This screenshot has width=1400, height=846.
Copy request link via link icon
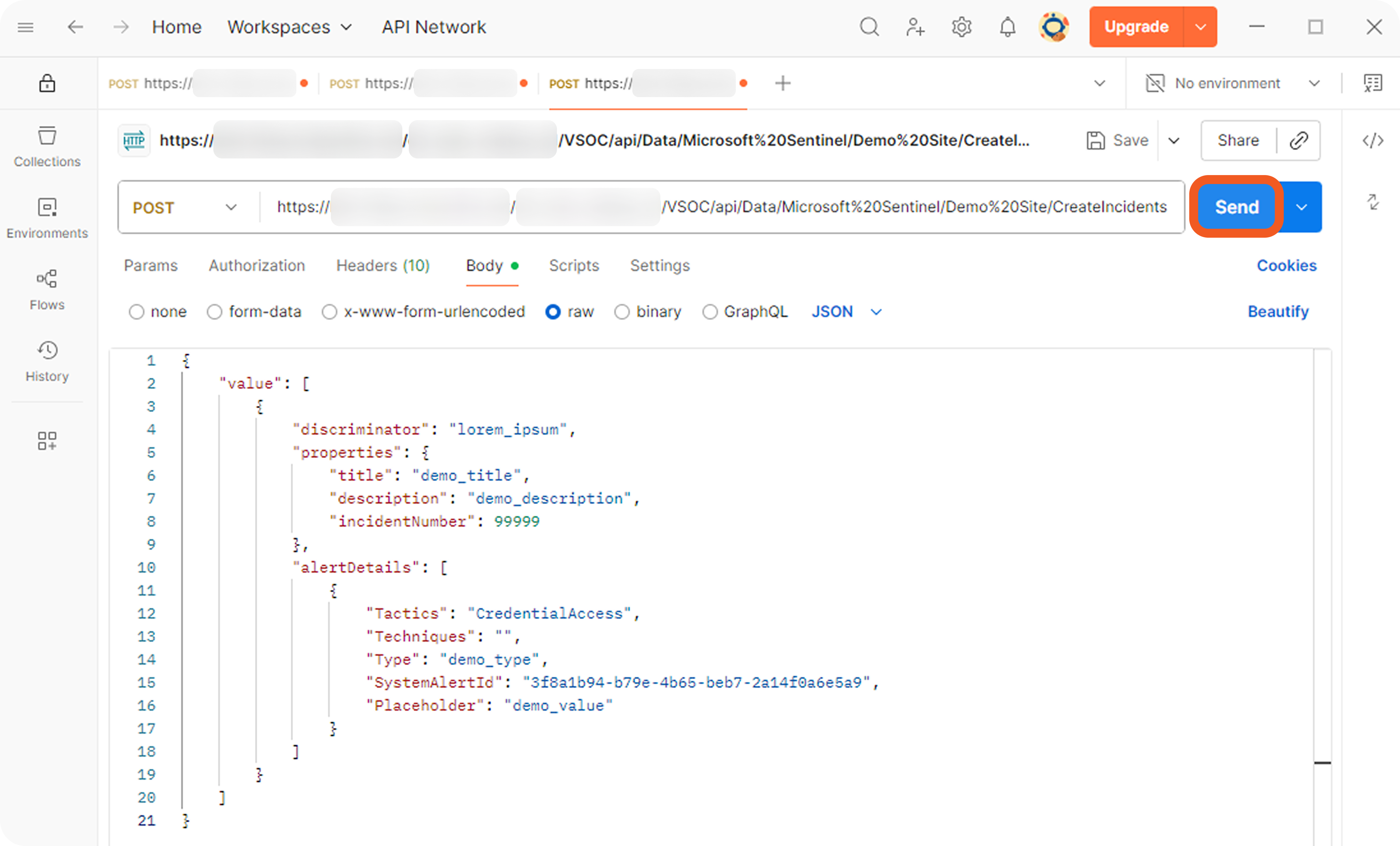point(1299,141)
